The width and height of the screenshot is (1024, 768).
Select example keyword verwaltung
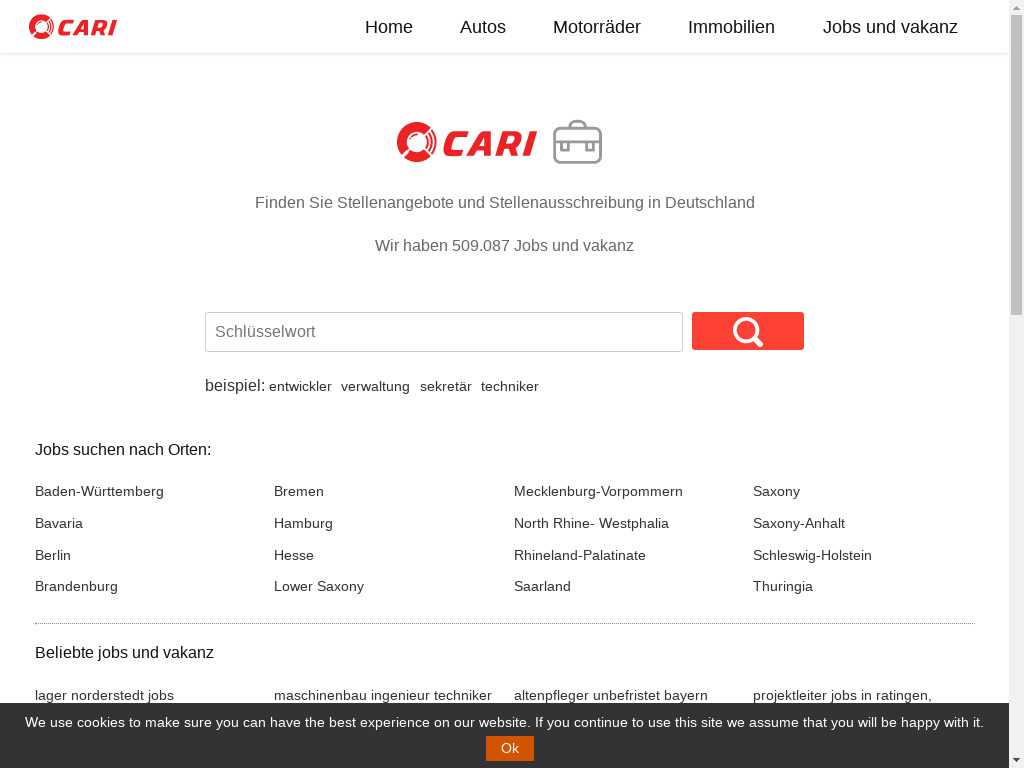pyautogui.click(x=376, y=387)
